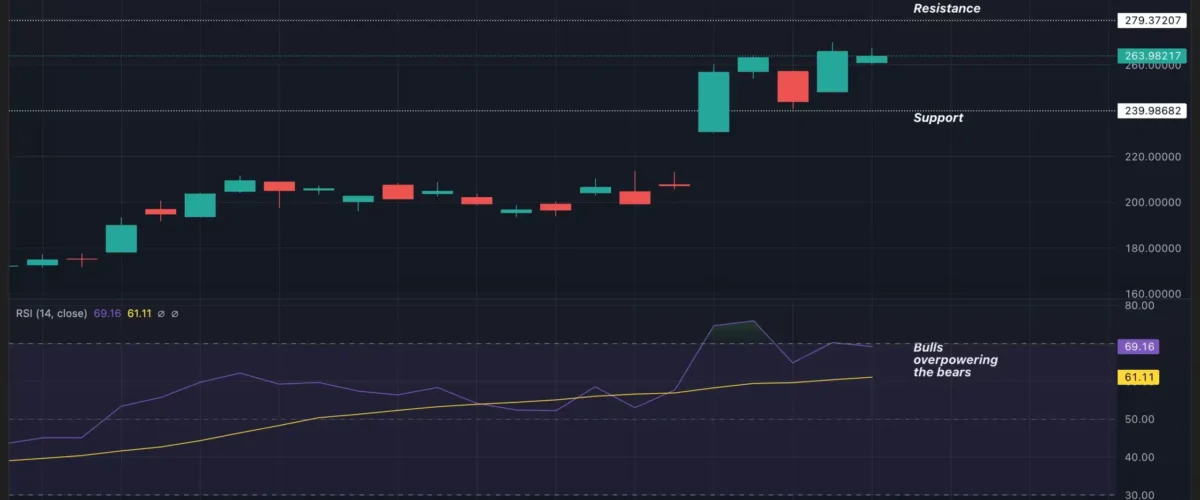Click the second ∅ icon in RSI legend
This screenshot has height=500, width=1200.
(176, 314)
